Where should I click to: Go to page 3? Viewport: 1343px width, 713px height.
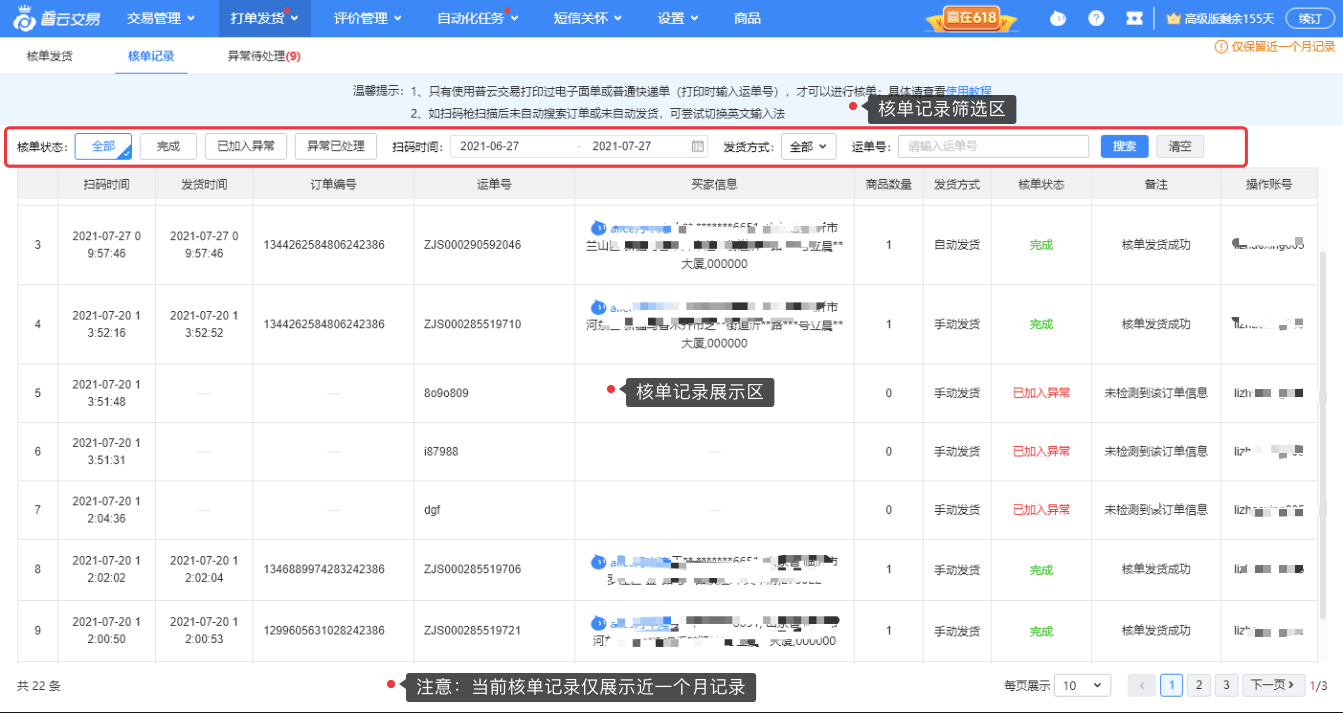(x=1226, y=685)
